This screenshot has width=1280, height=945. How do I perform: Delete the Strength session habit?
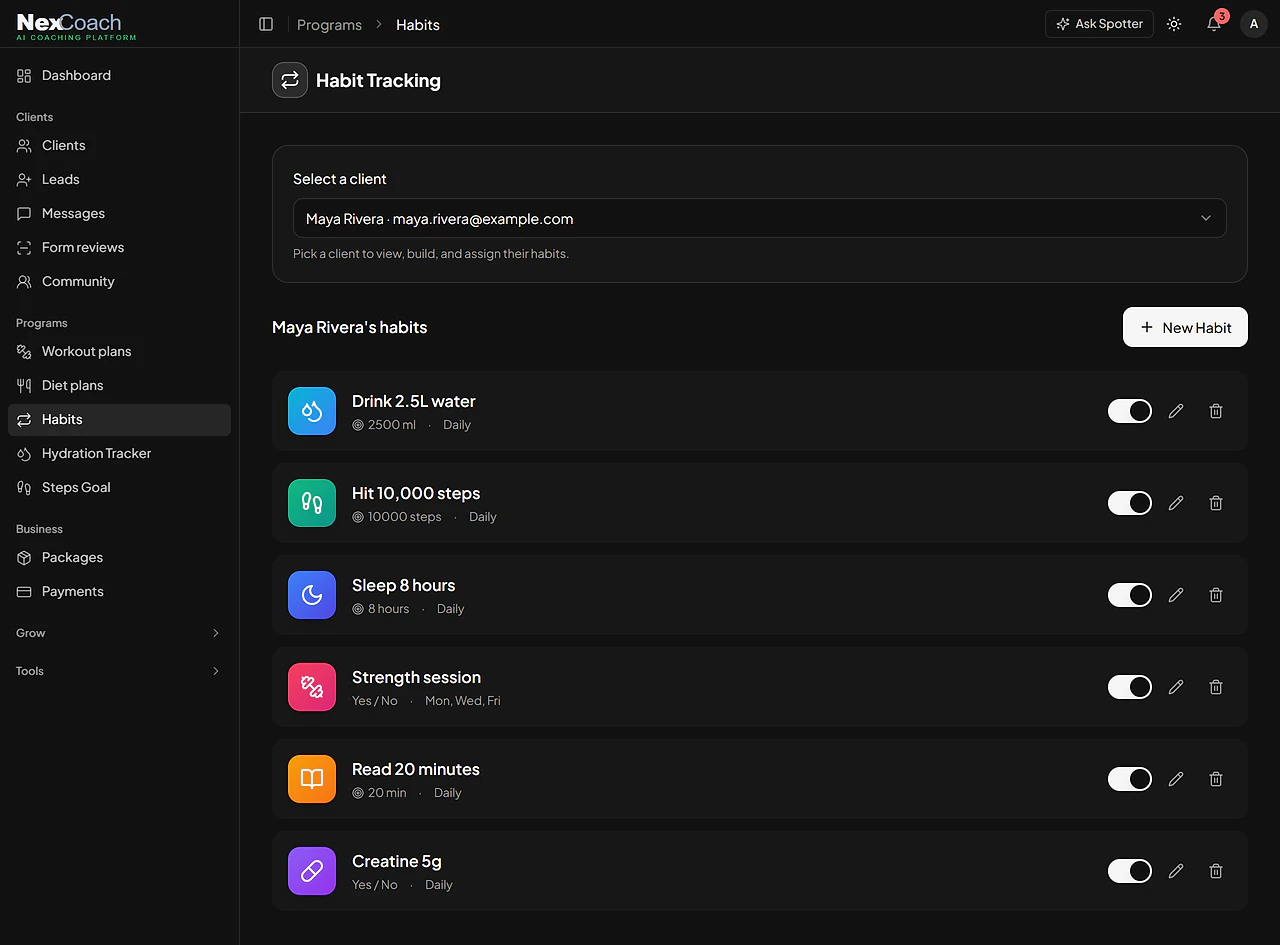click(1216, 687)
